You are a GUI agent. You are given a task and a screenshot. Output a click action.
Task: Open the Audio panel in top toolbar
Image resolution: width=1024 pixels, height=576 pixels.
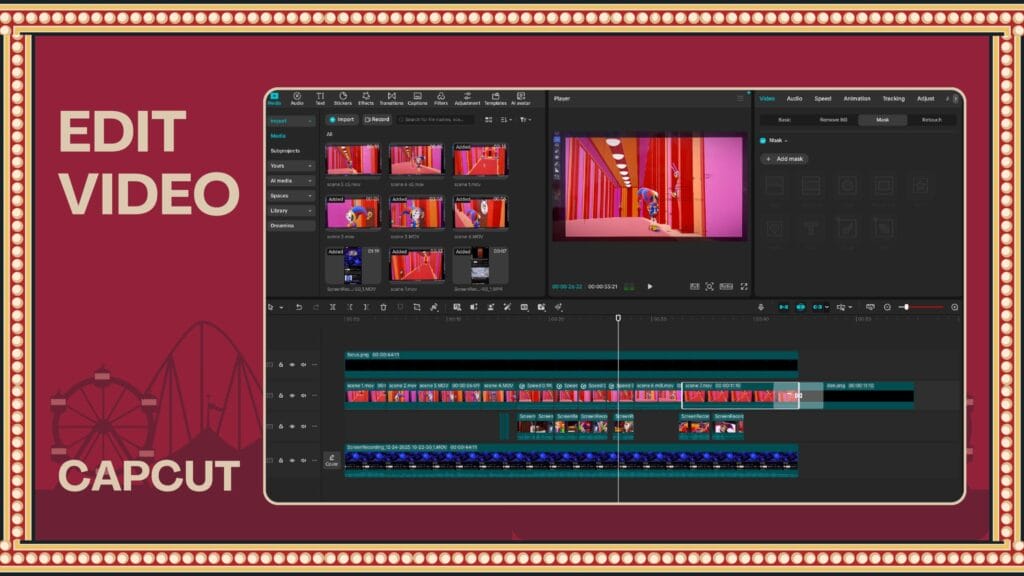[297, 99]
